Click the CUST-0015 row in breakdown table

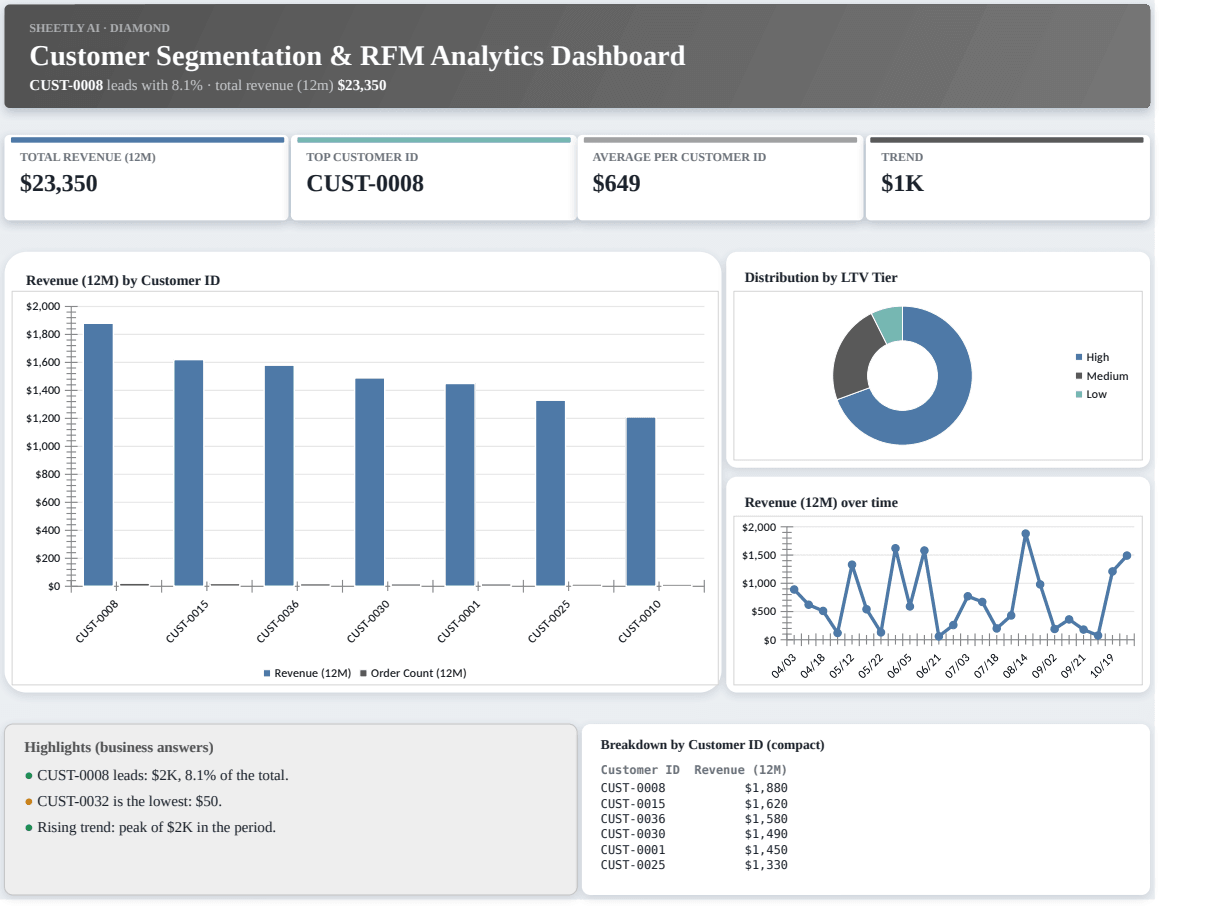[694, 804]
